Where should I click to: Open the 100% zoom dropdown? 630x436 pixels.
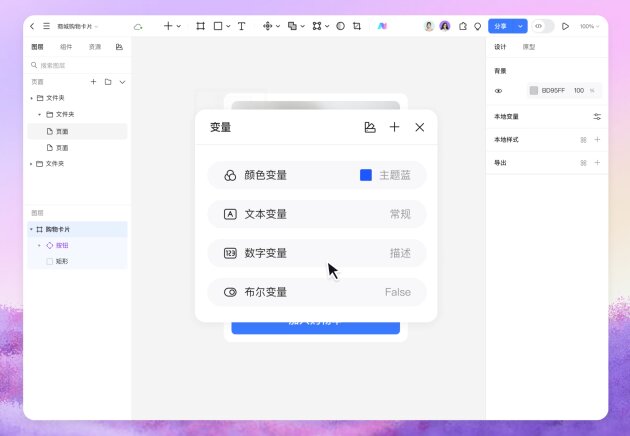[x=589, y=27]
